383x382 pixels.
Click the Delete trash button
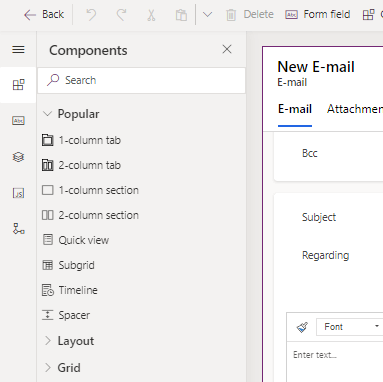point(250,15)
